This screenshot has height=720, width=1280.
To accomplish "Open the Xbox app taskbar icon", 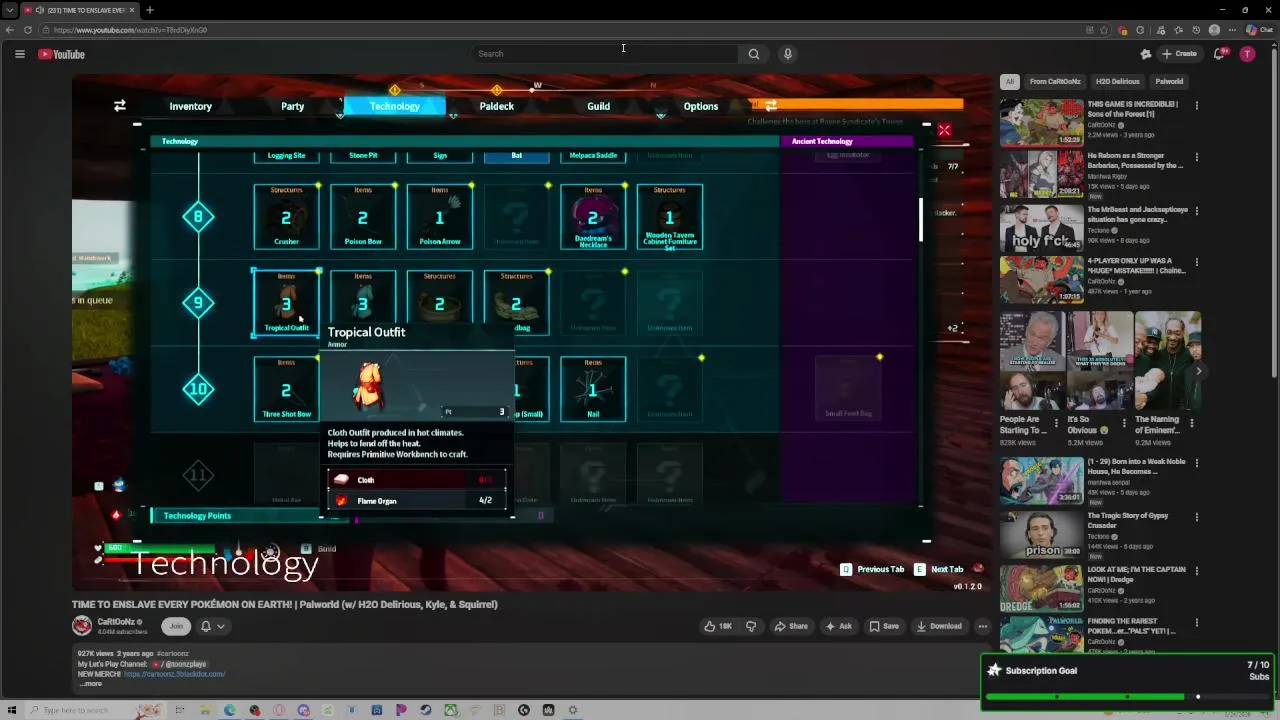I will [450, 710].
